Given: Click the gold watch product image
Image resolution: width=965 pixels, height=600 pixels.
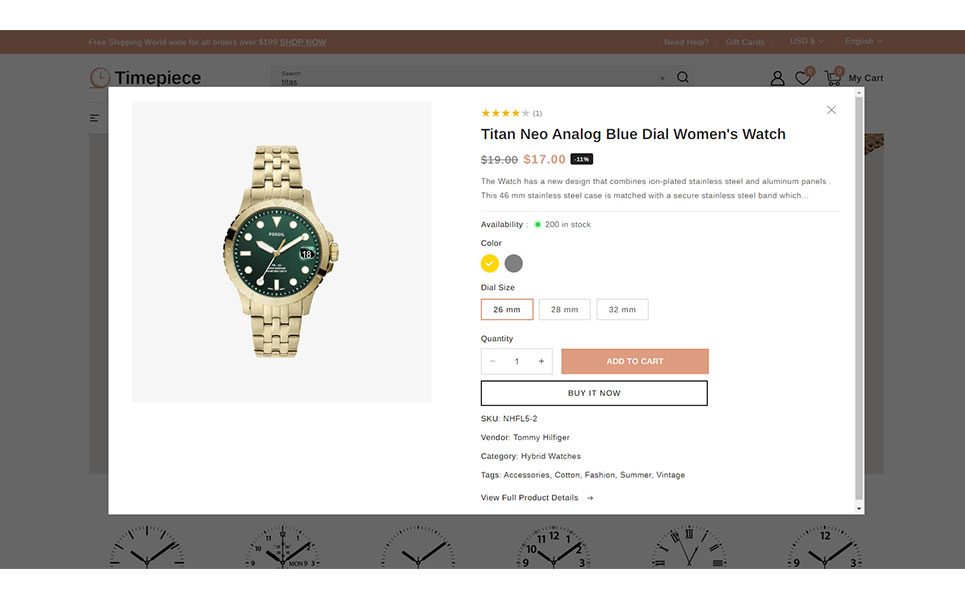Looking at the screenshot, I should click(281, 251).
